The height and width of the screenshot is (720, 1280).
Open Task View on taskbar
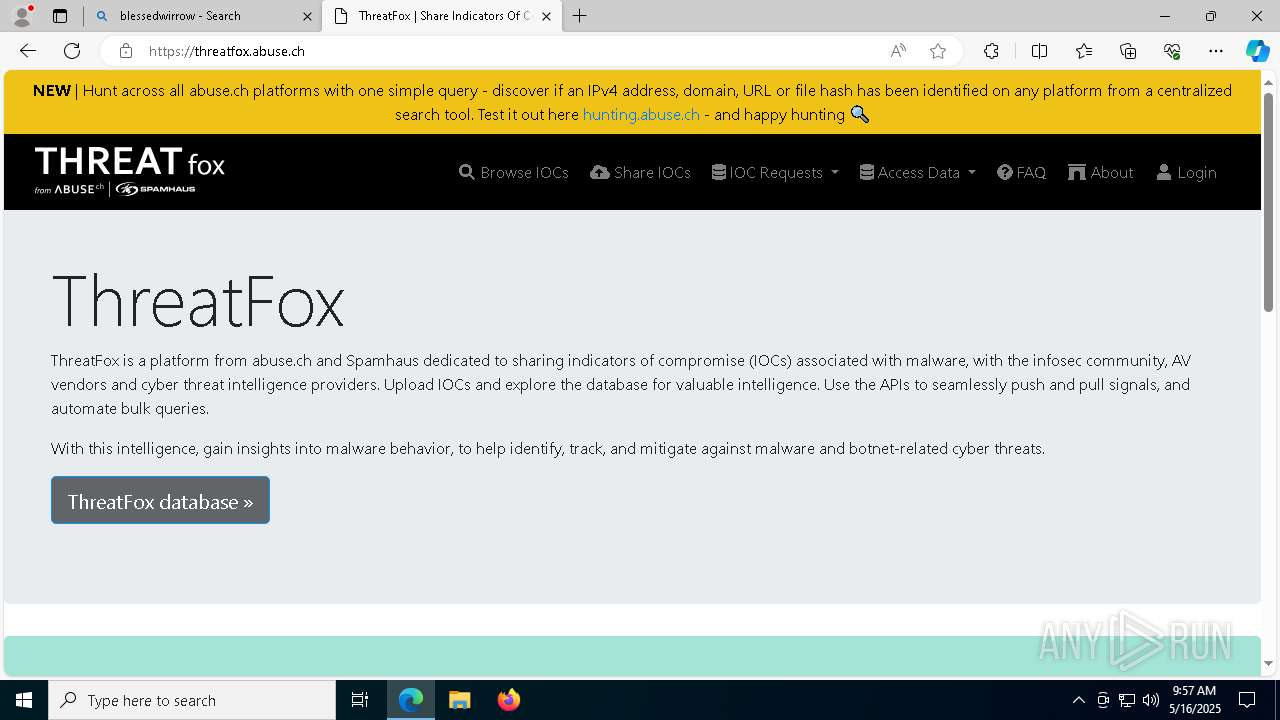coord(360,700)
